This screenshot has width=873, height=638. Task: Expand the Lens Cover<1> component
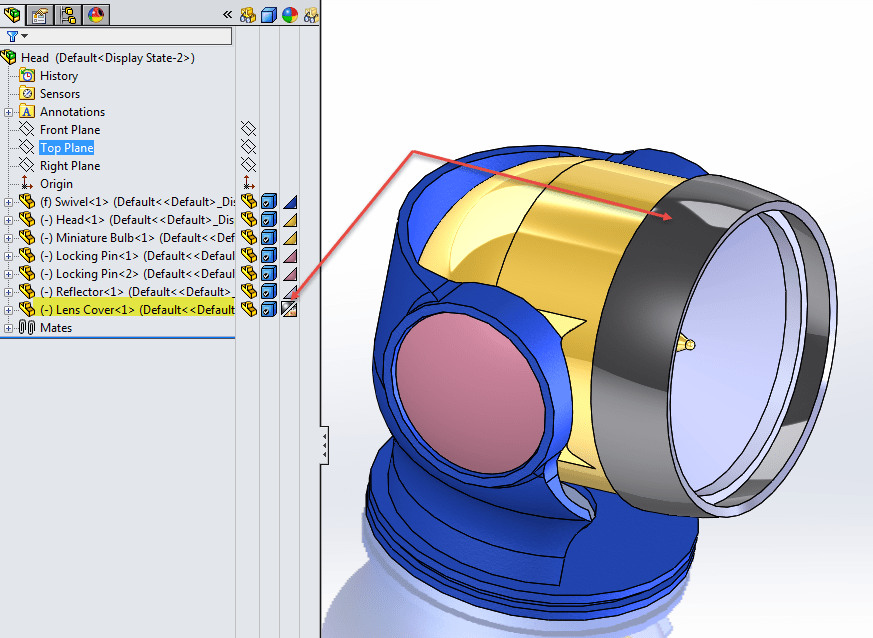(8, 310)
